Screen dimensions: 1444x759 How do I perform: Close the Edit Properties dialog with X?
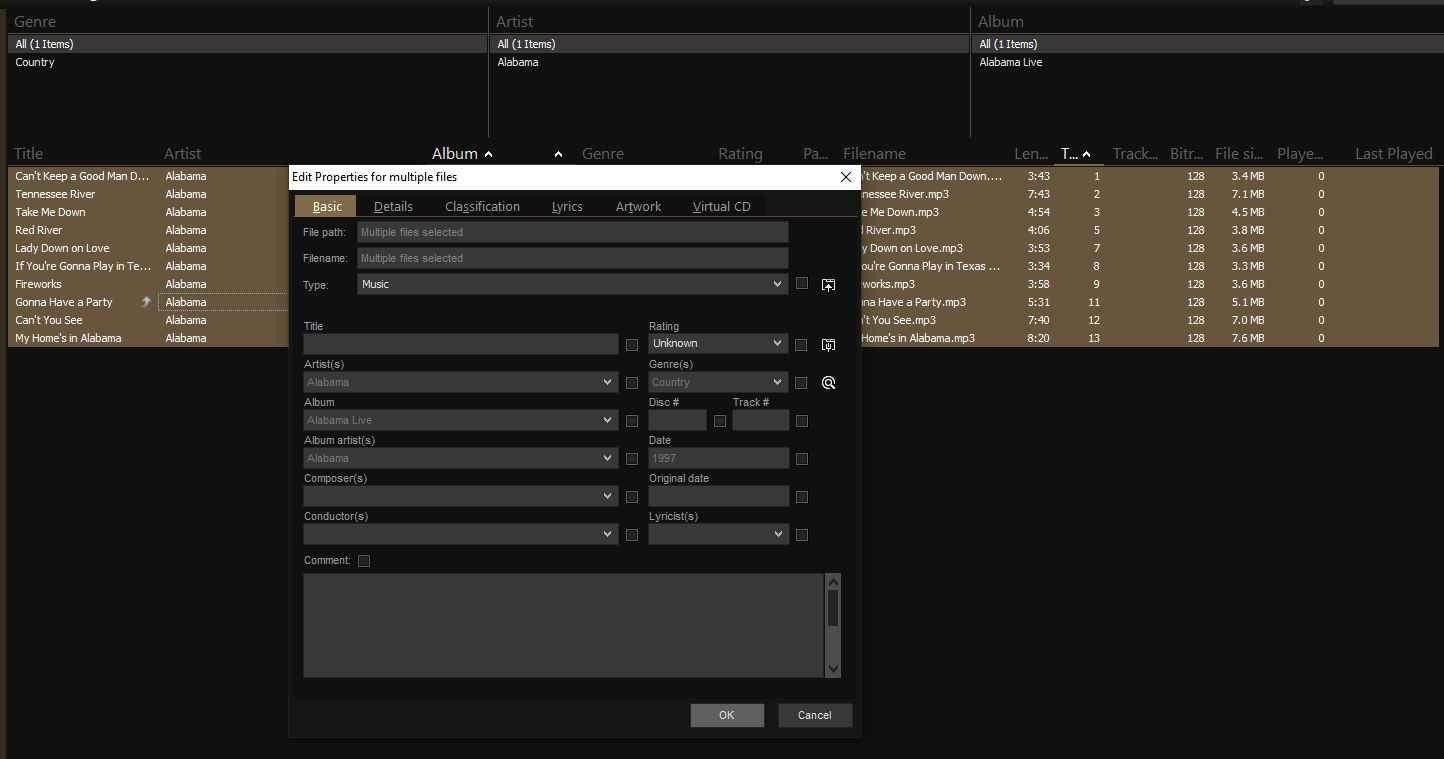[x=846, y=177]
